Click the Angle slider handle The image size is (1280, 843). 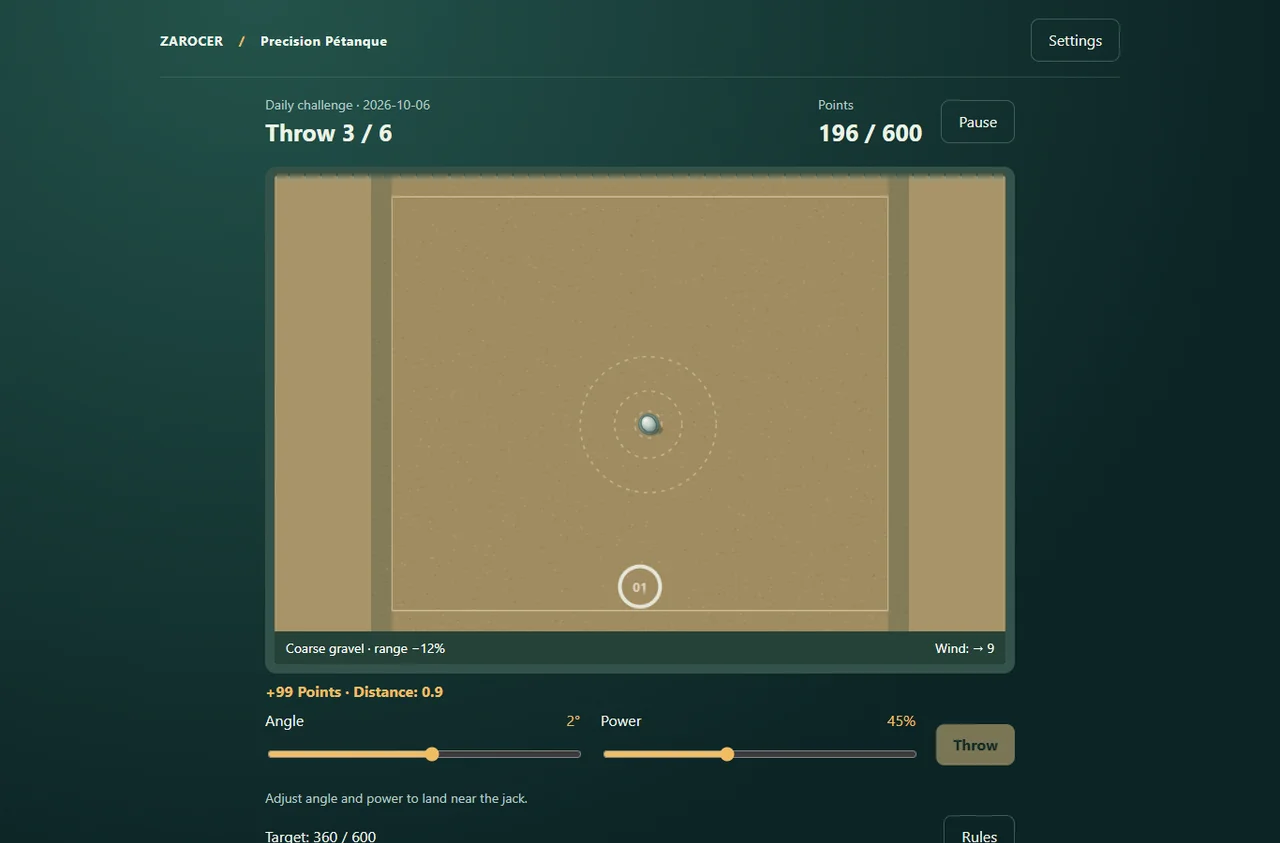click(432, 754)
